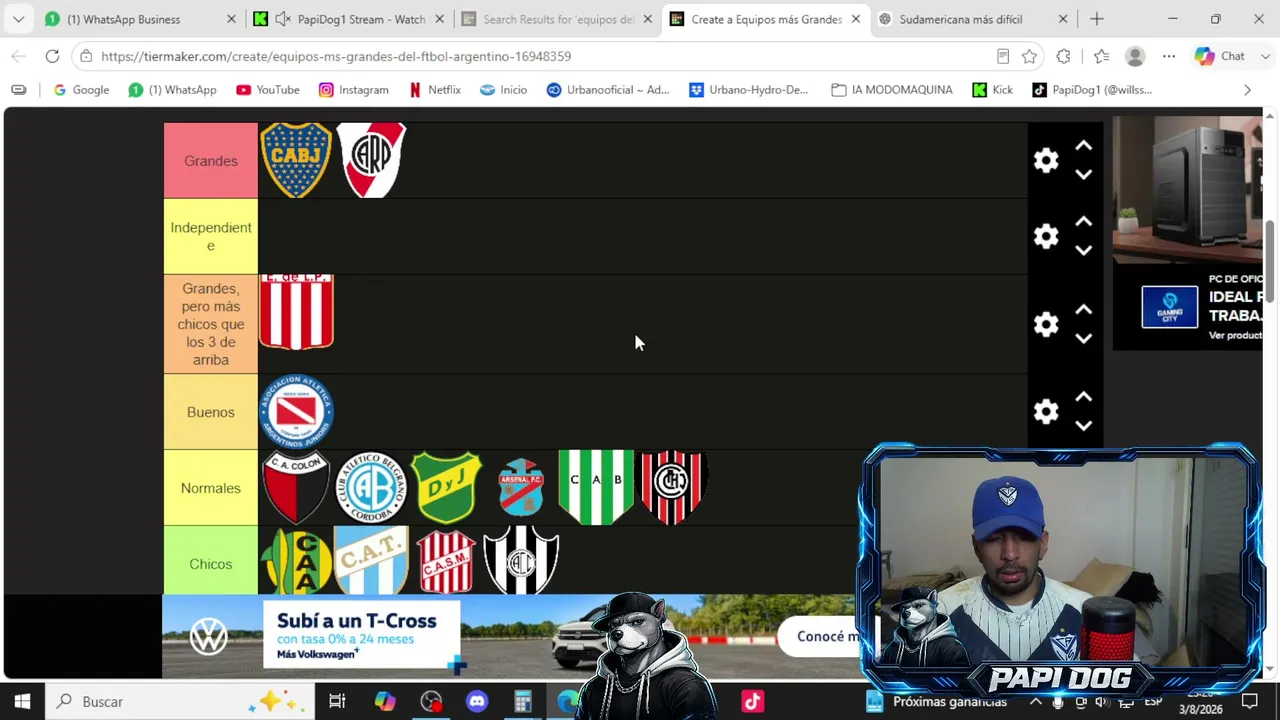Image resolution: width=1280 pixels, height=720 pixels.
Task: Click the Buscar taskbar search box
Action: (180, 701)
